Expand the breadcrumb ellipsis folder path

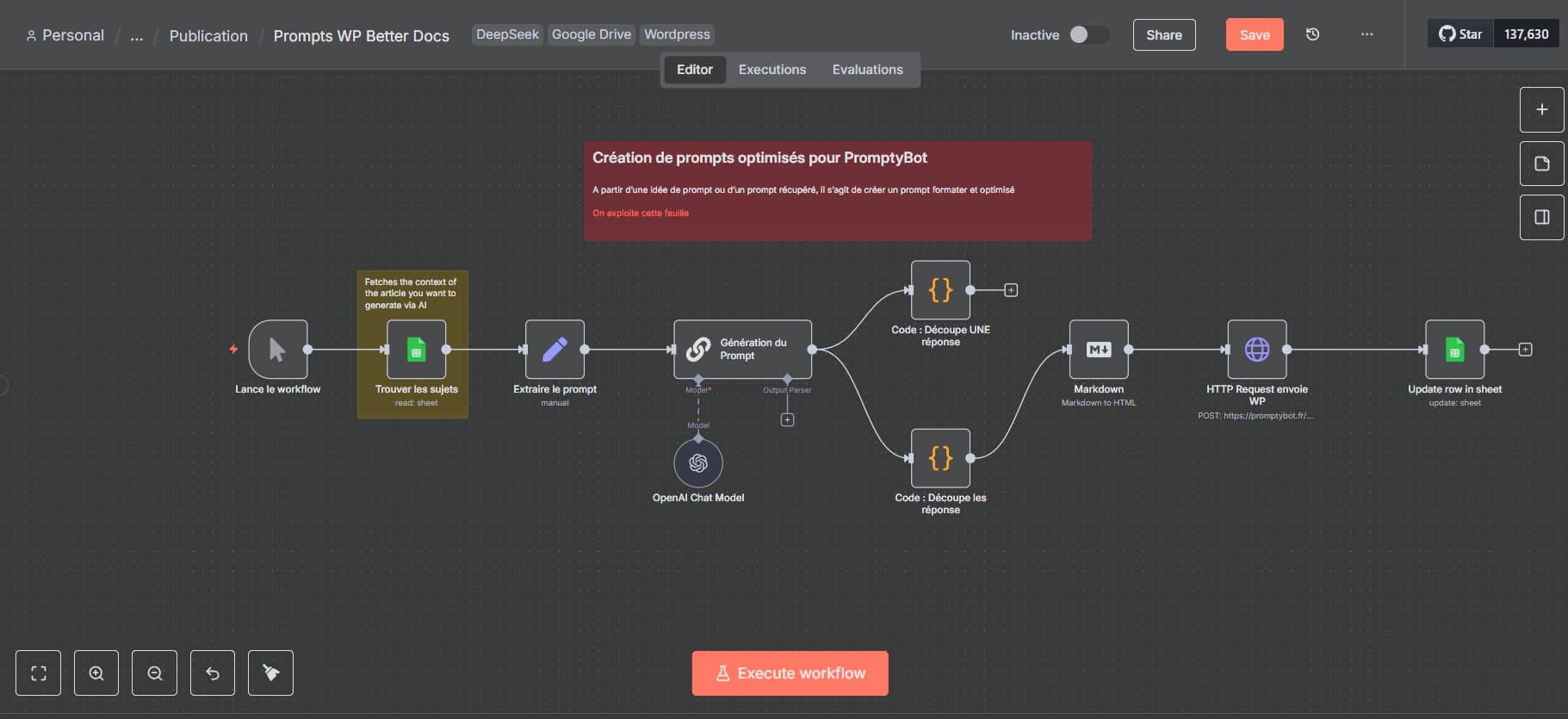pyautogui.click(x=136, y=36)
